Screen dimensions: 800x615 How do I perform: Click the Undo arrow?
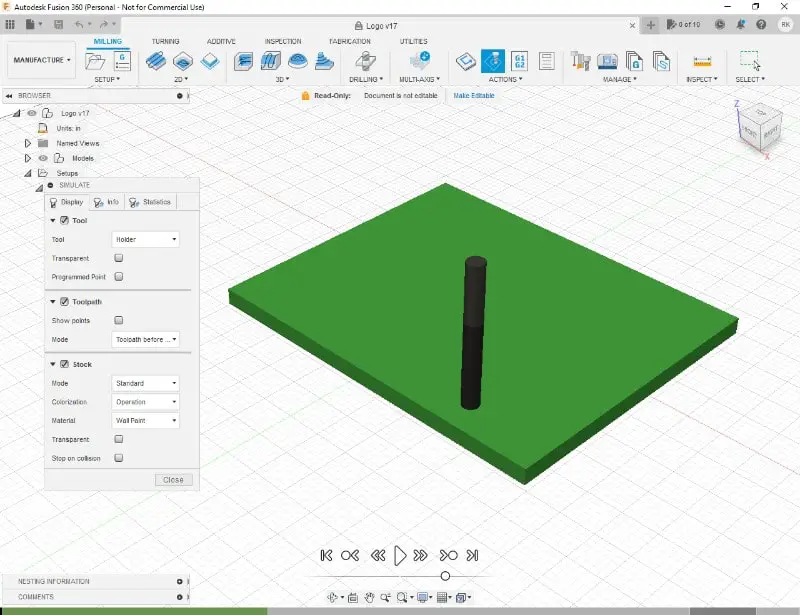click(79, 24)
